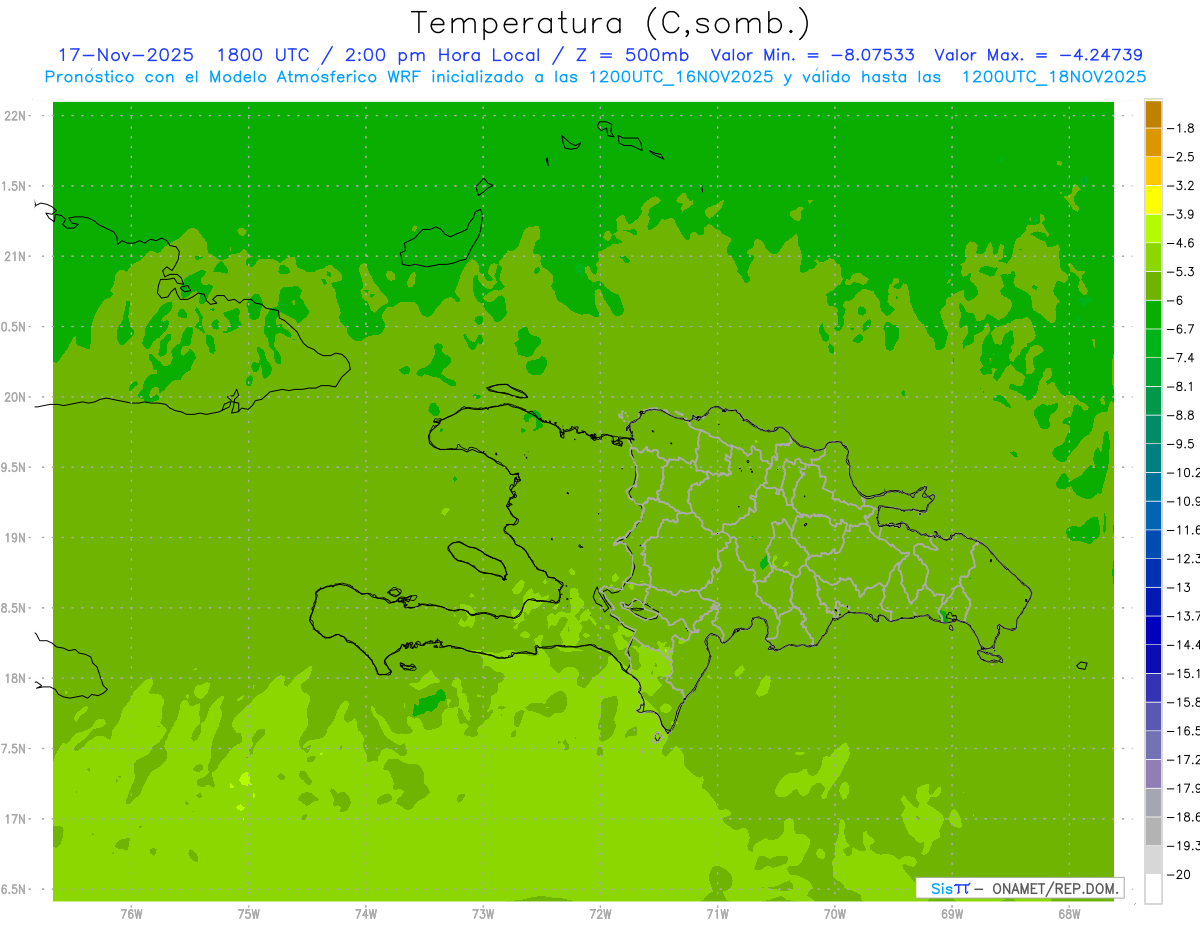Click the white swatch below -20
The height and width of the screenshot is (927, 1200).
coord(1153,889)
